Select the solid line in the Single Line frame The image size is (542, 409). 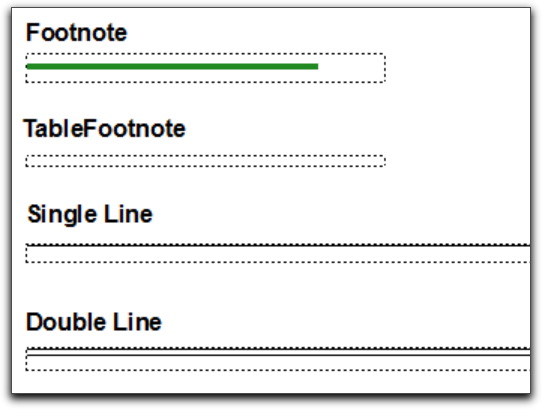(x=278, y=246)
